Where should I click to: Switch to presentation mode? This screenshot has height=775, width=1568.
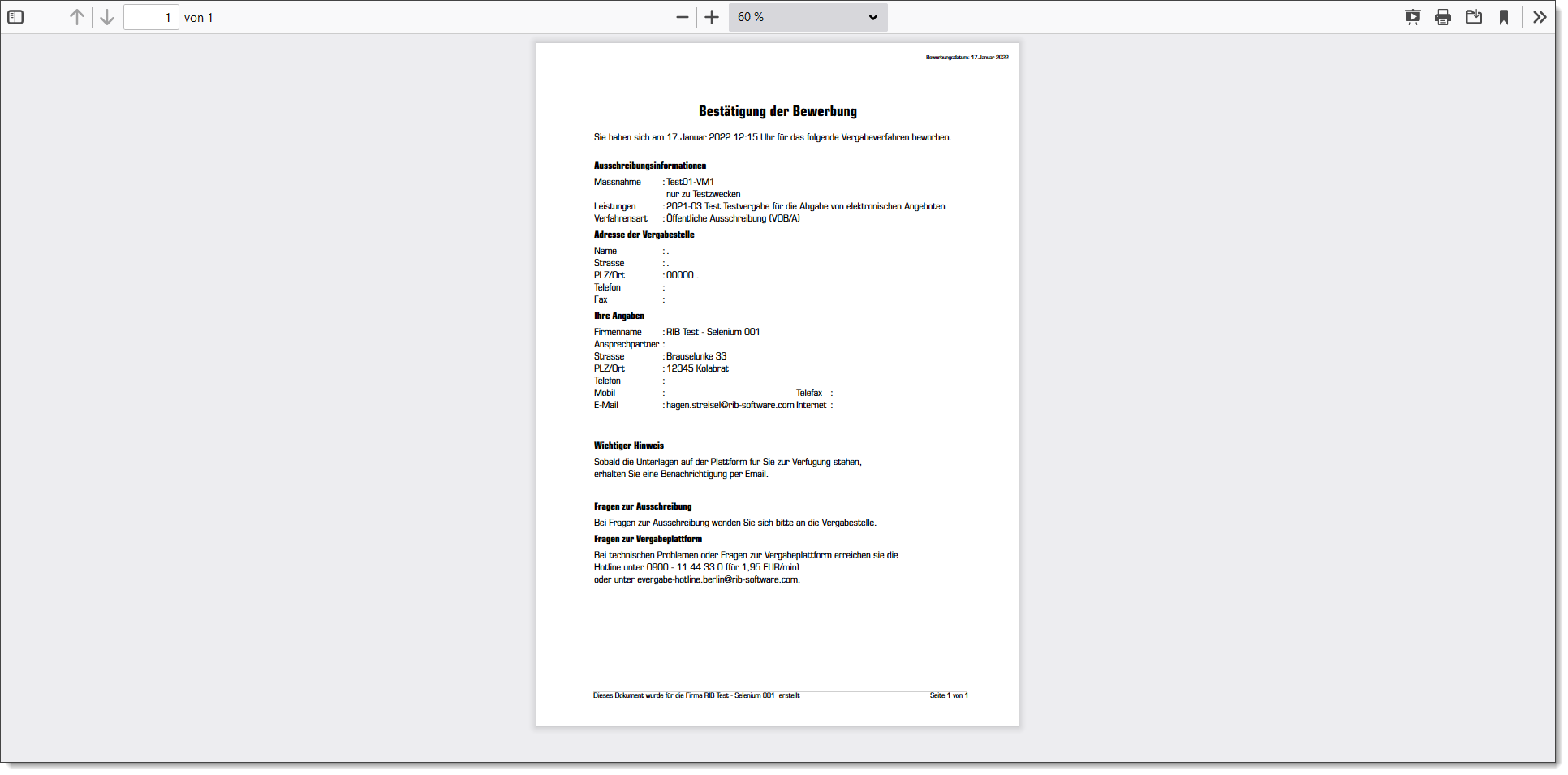click(x=1413, y=17)
